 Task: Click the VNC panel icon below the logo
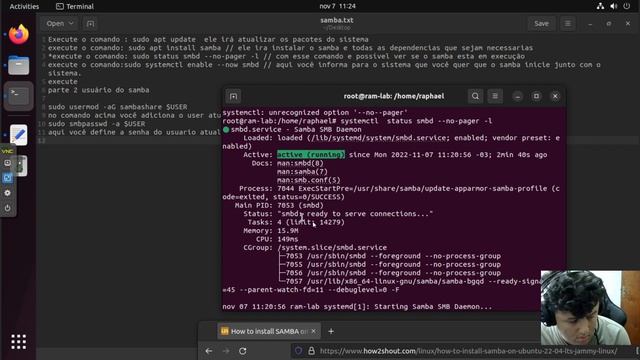(x=7, y=163)
